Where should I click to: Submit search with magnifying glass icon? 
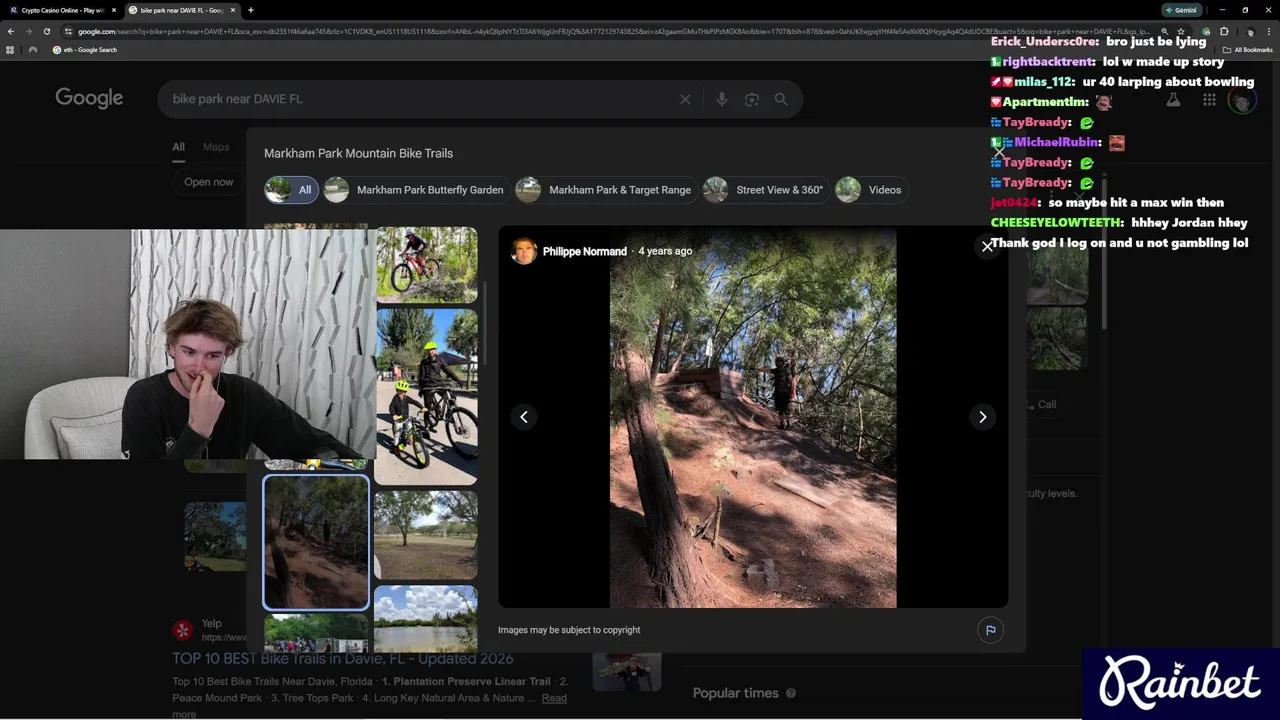pyautogui.click(x=781, y=99)
